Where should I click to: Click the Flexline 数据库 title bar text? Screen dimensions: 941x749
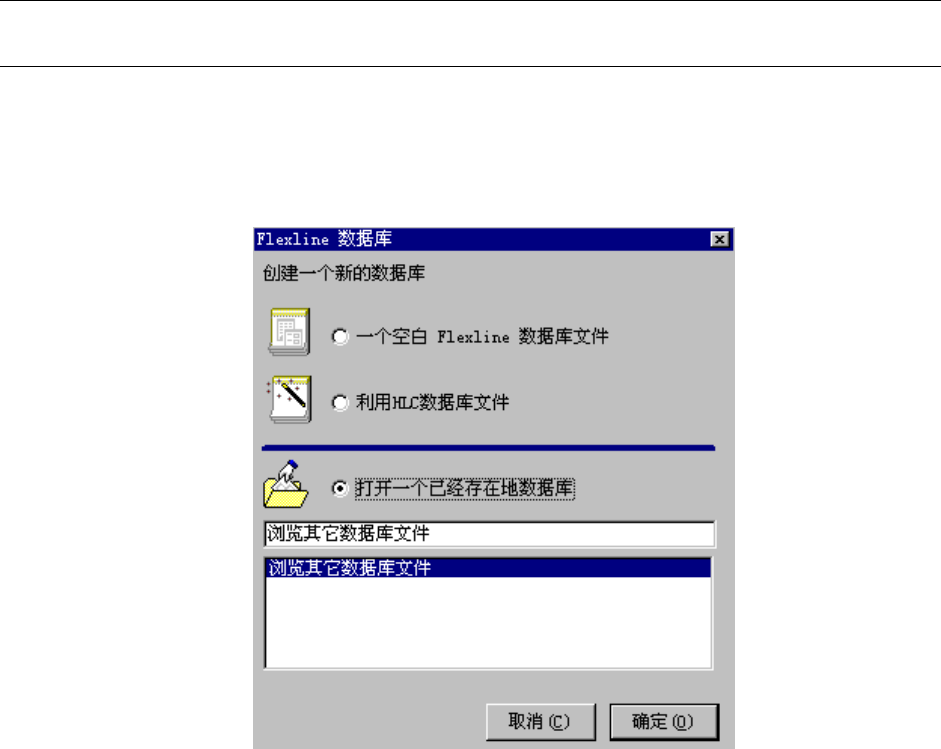tap(324, 239)
